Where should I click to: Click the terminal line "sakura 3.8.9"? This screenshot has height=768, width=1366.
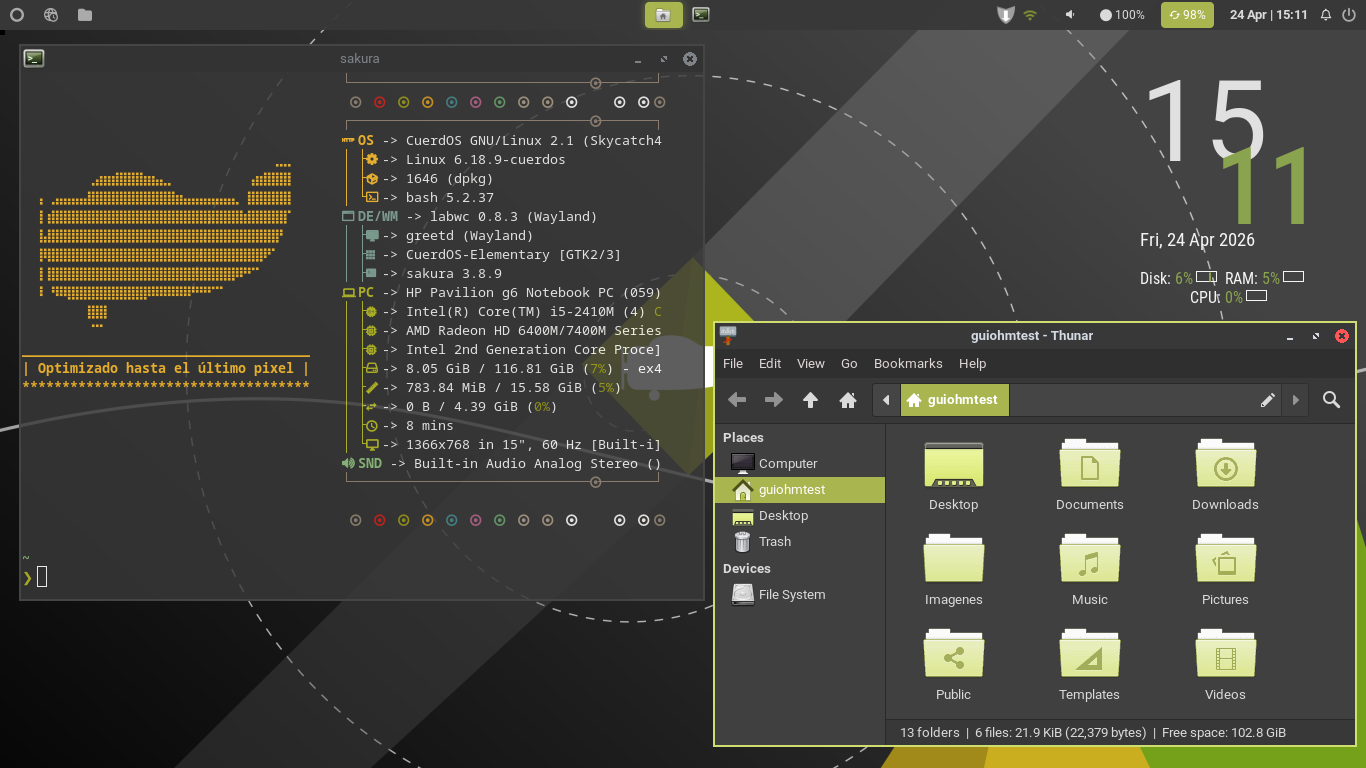coord(454,274)
